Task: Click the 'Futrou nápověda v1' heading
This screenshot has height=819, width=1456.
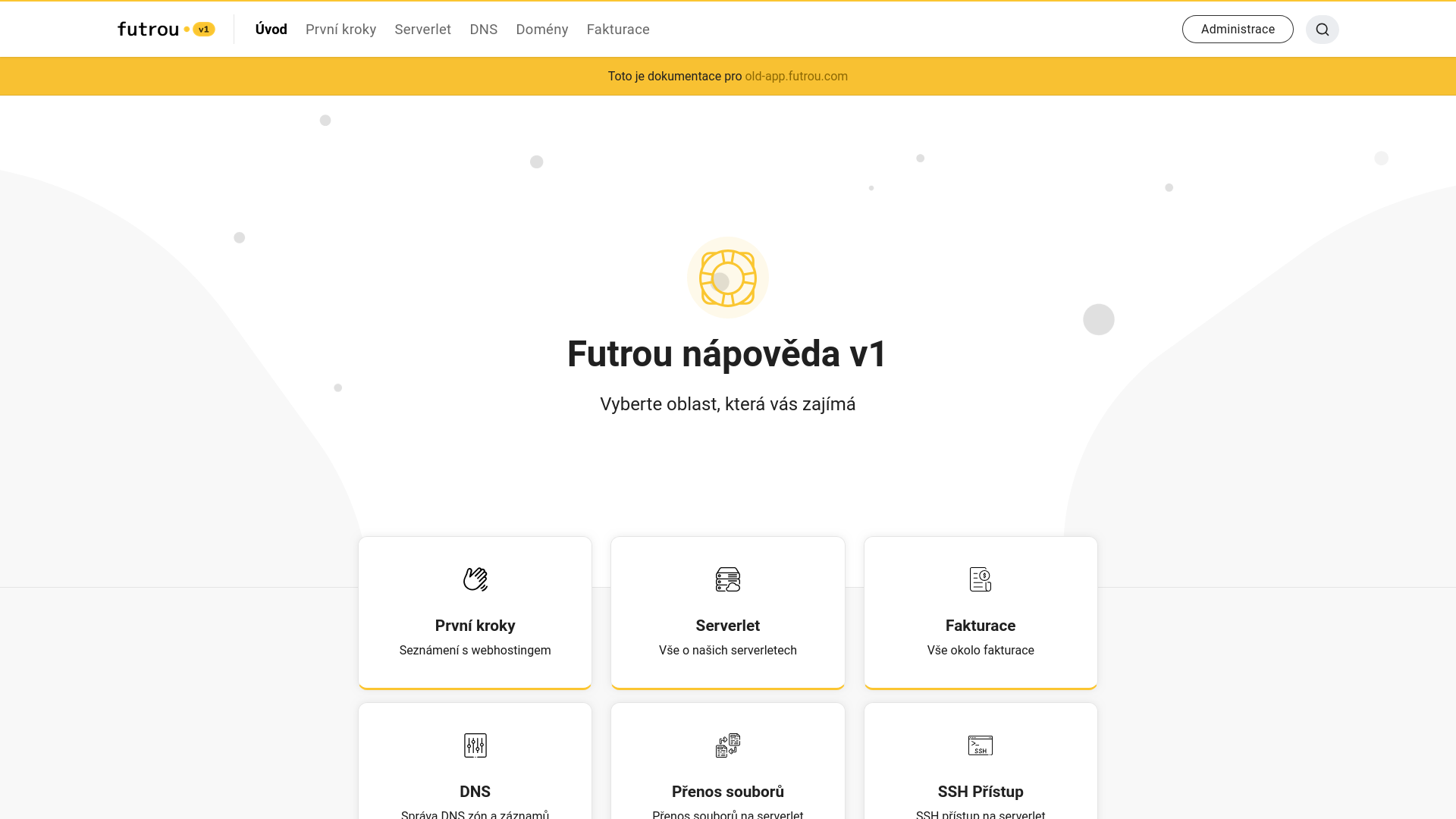Action: (728, 354)
